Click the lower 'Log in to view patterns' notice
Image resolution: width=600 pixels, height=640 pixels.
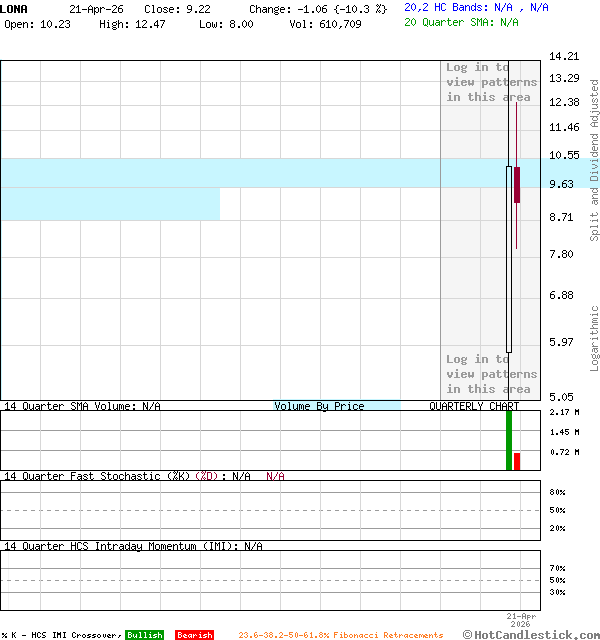(x=491, y=374)
